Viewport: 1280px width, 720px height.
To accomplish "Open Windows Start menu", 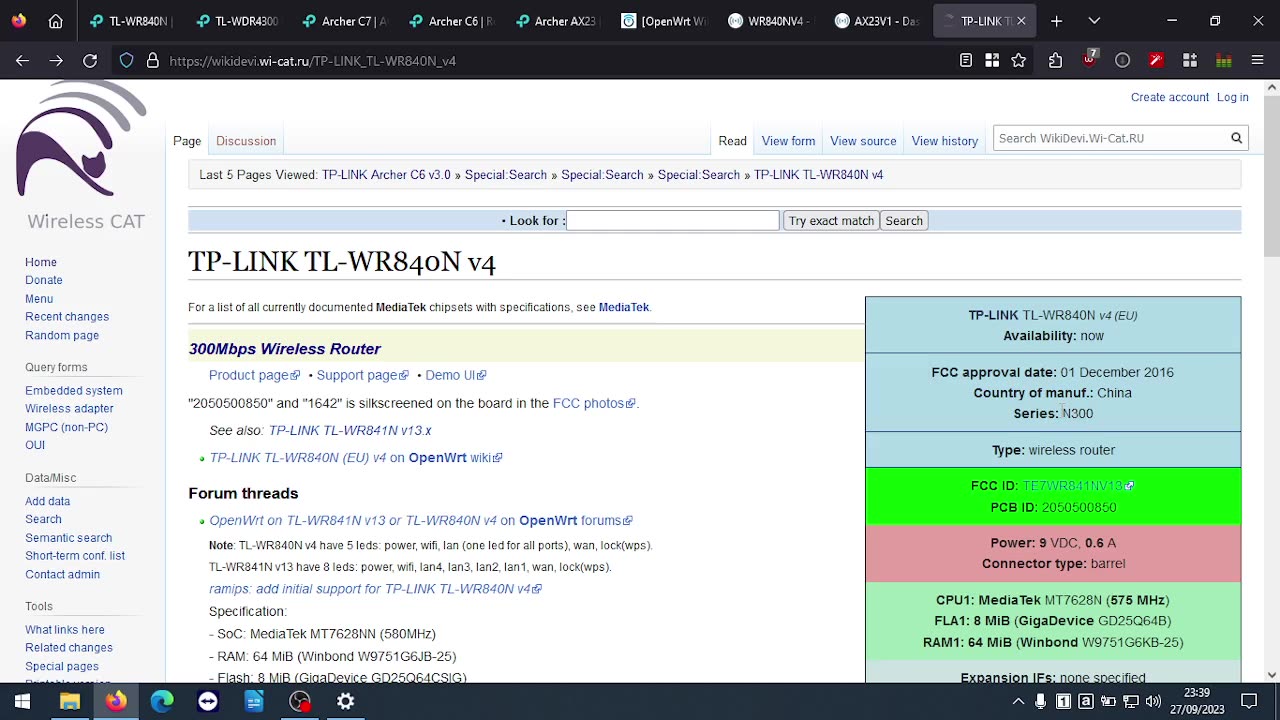I will click(22, 701).
